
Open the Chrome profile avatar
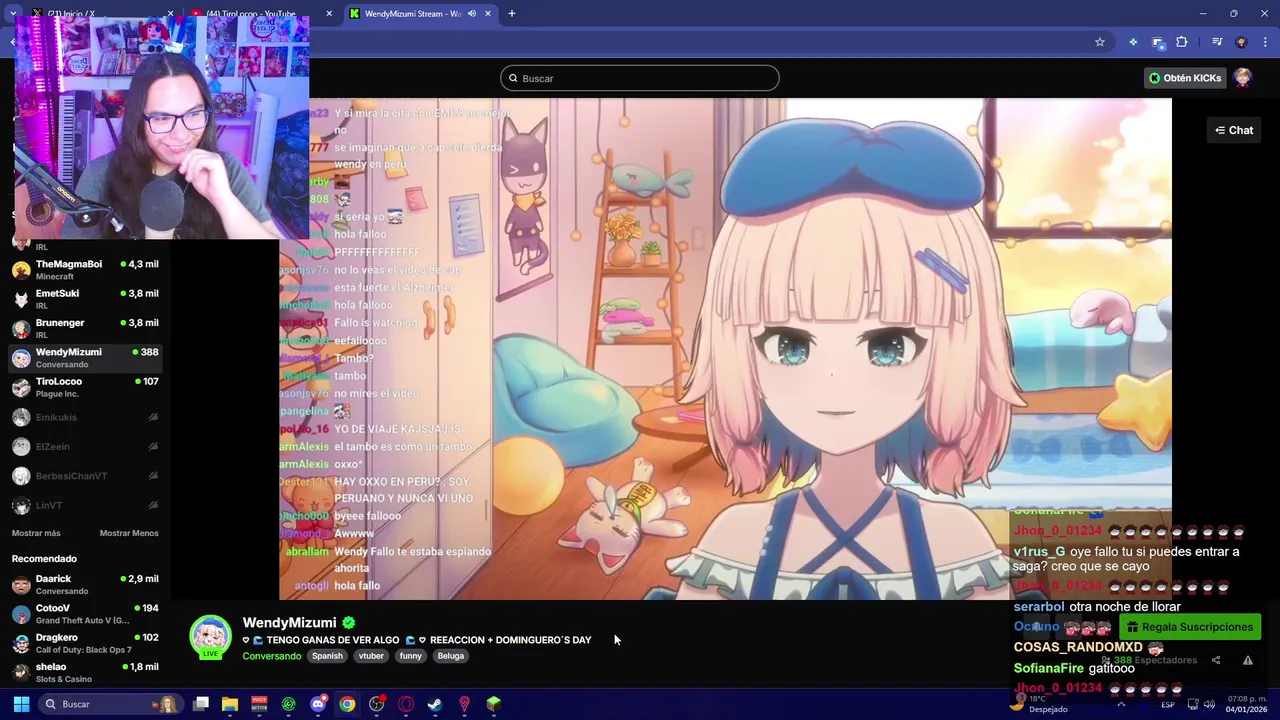coord(1241,42)
